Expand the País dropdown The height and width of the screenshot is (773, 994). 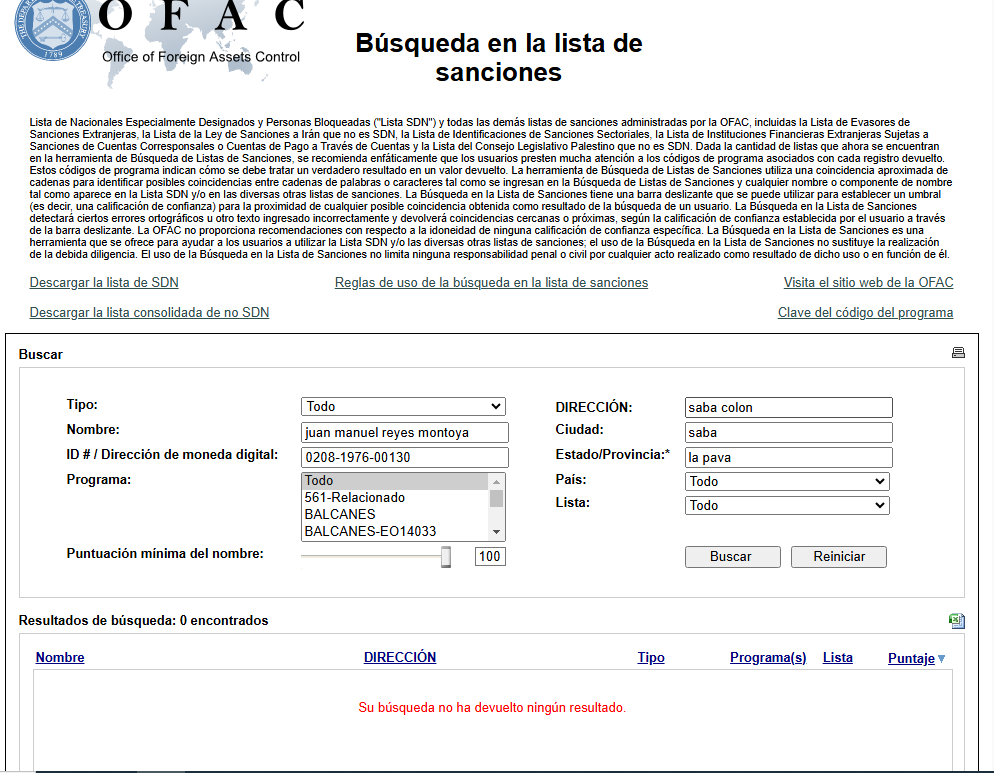pyautogui.click(x=788, y=482)
